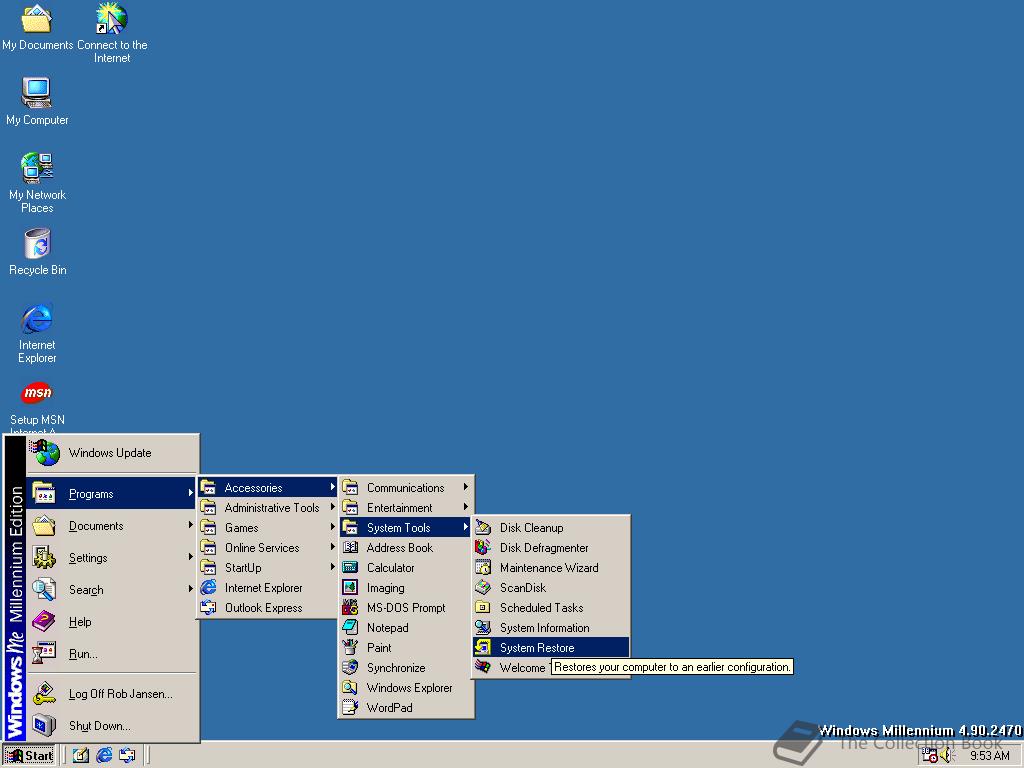
Task: Expand the Administrative Tools submenu
Action: pyautogui.click(x=268, y=507)
